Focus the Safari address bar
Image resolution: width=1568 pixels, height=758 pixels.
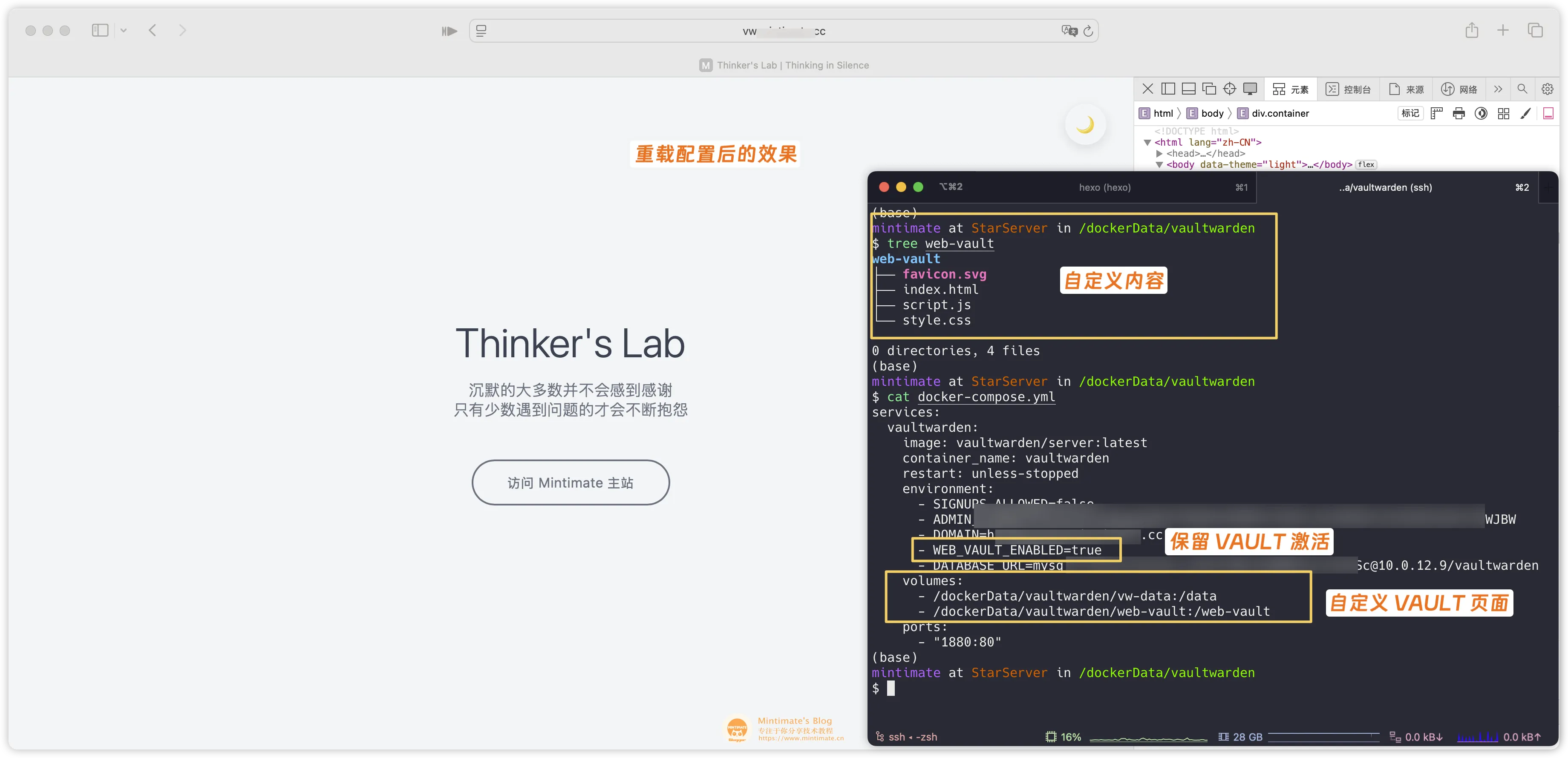coord(784,31)
